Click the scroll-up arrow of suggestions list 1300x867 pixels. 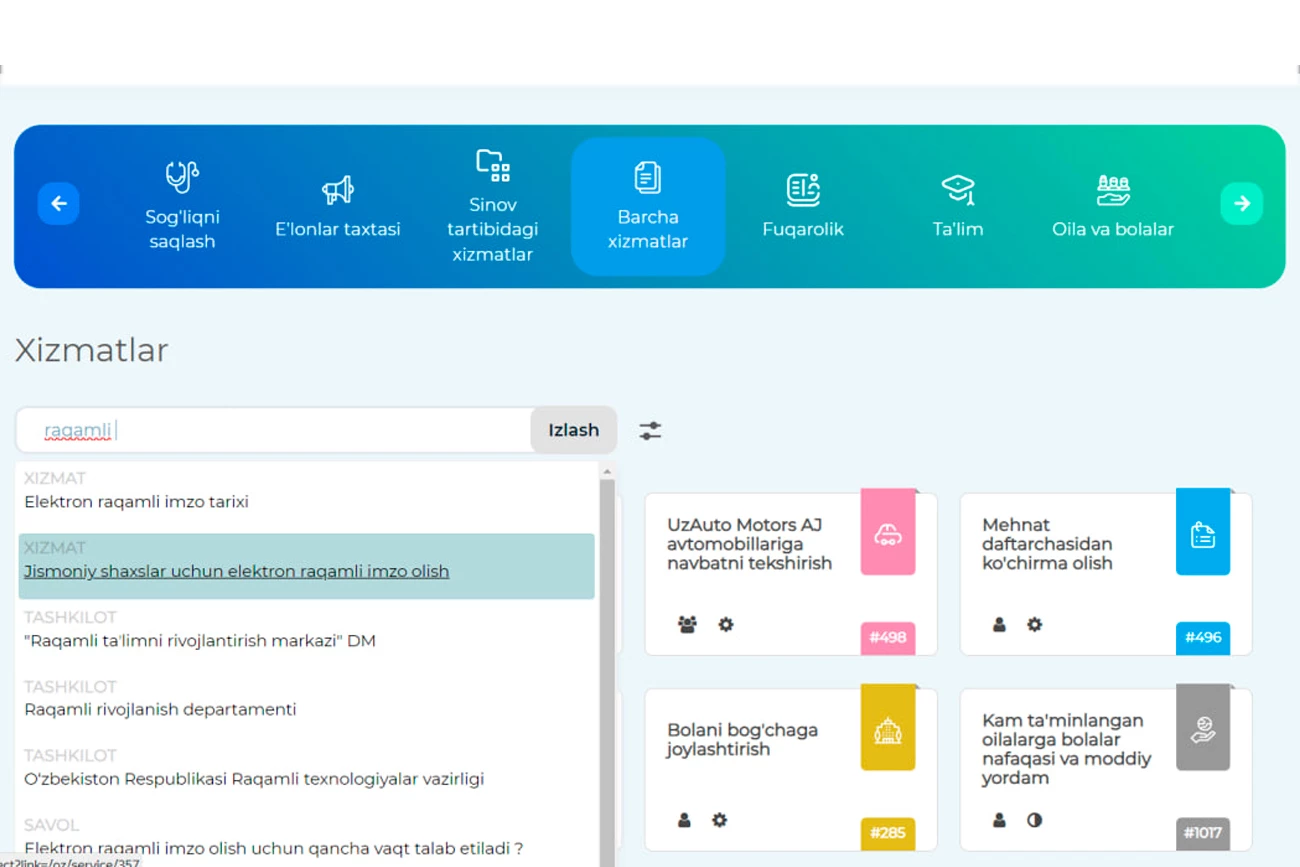pyautogui.click(x=607, y=472)
